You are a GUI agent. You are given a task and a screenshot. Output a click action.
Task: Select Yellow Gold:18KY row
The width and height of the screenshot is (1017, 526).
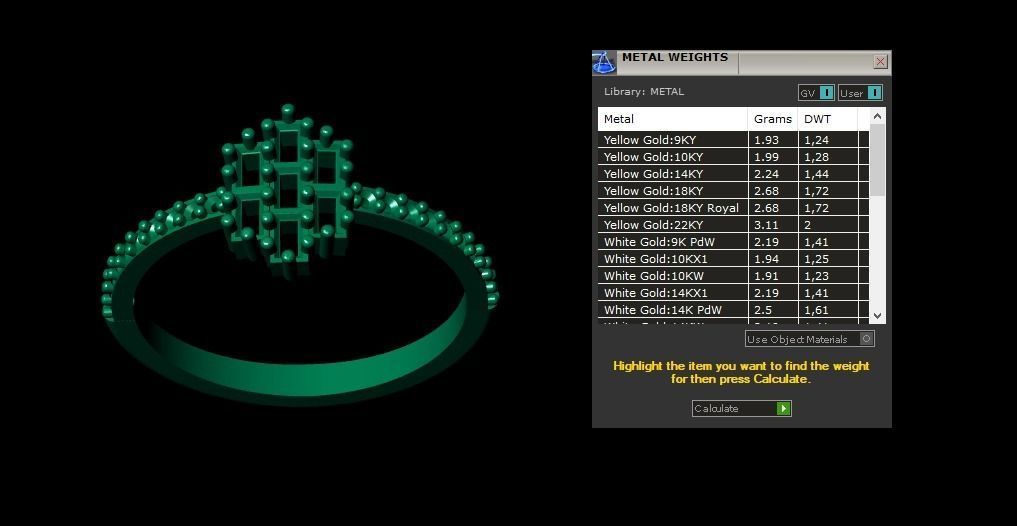coord(733,191)
